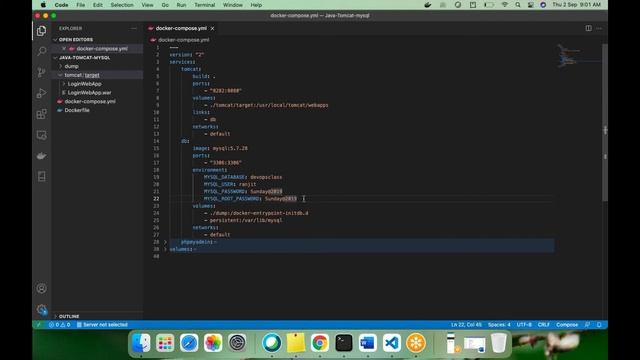The image size is (640, 360).
Task: Open the View menu
Action: pyautogui.click(x=147, y=5)
